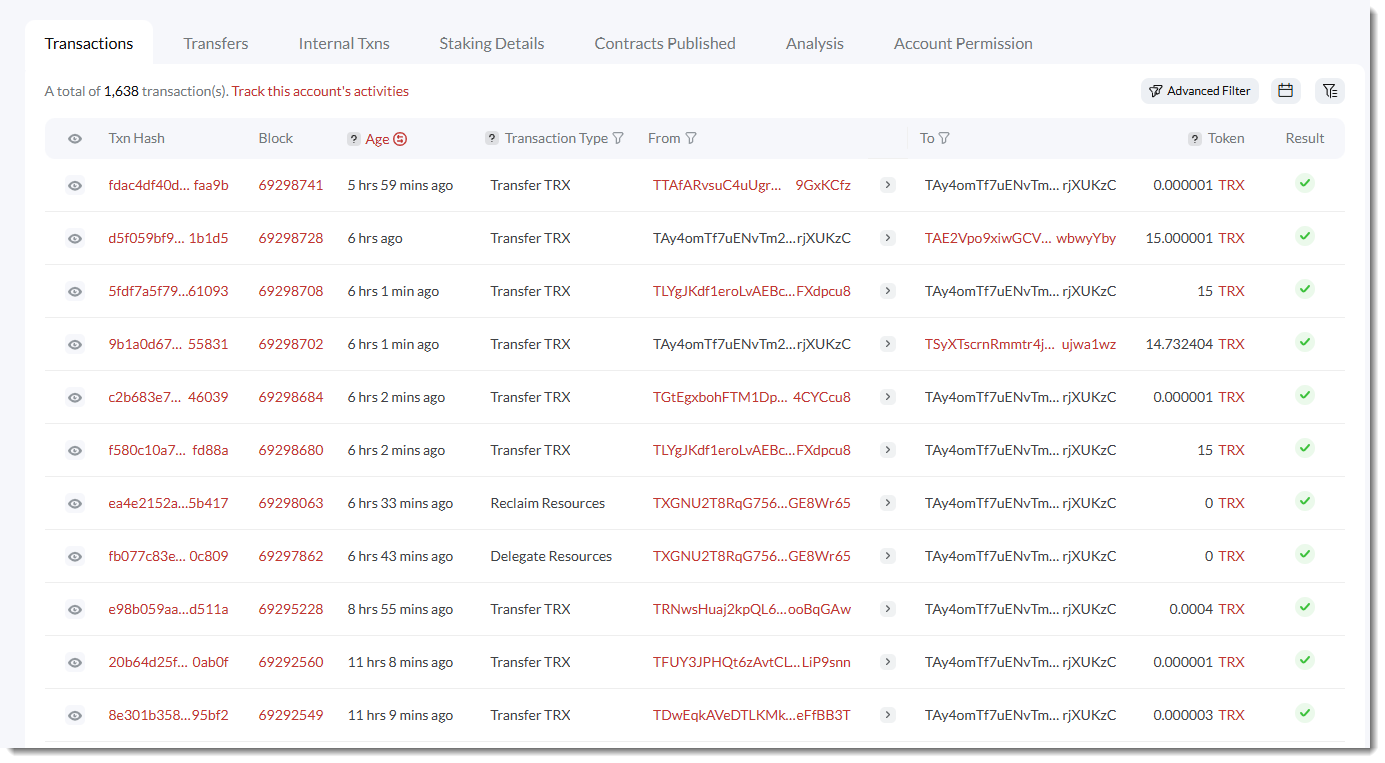Click arrow chevron in row block 69298708
Viewport: 1385px width, 763px height.
click(x=887, y=291)
